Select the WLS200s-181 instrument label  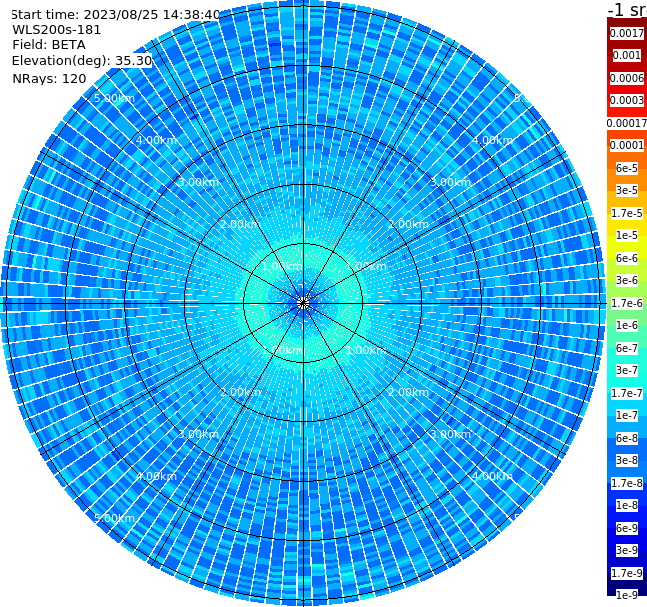tap(57, 30)
